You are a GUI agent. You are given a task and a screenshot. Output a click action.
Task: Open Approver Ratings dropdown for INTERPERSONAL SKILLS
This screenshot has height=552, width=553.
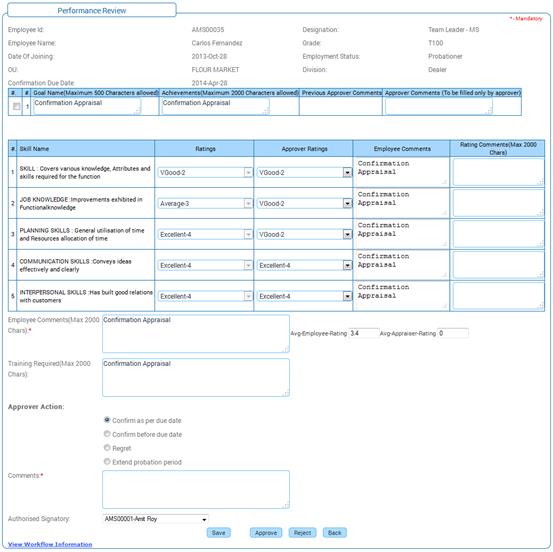[x=304, y=296]
